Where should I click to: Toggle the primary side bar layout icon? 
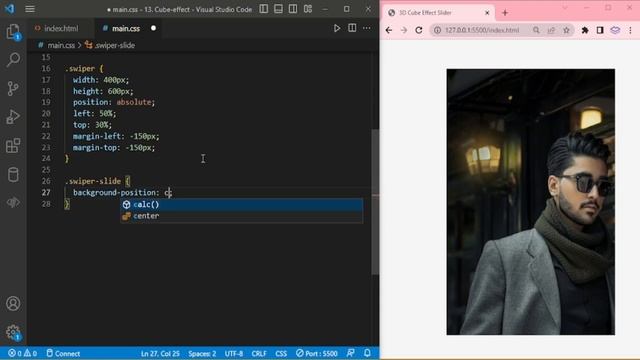(264, 9)
